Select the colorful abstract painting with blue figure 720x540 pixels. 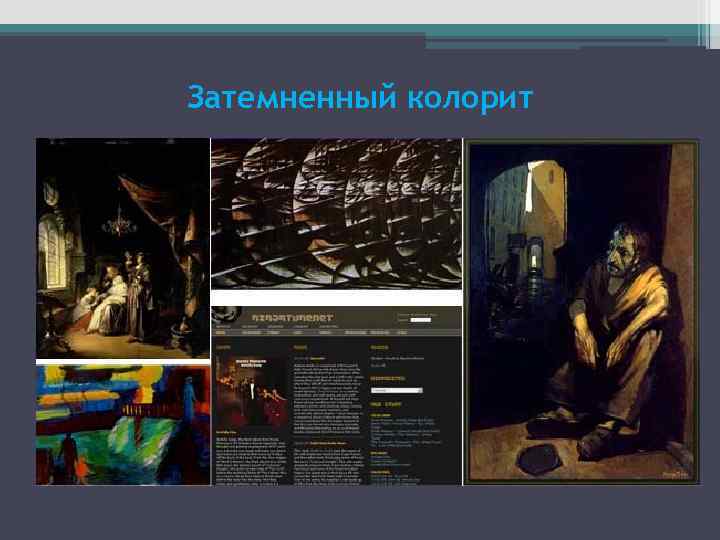(x=123, y=425)
